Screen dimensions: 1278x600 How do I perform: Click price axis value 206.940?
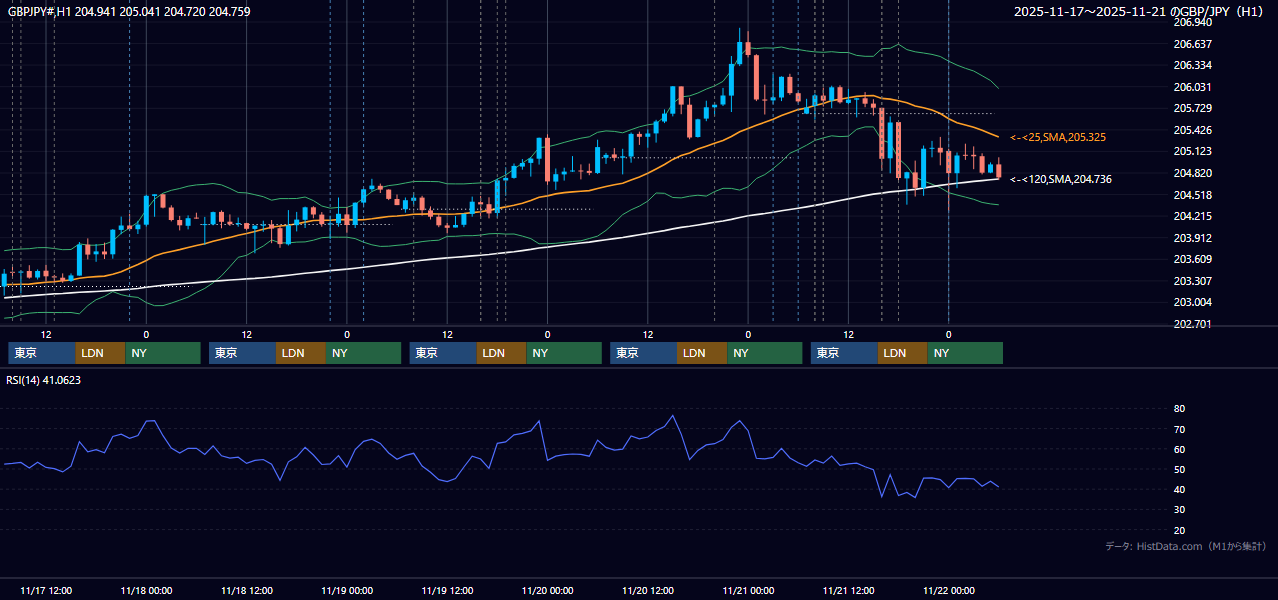point(1192,22)
